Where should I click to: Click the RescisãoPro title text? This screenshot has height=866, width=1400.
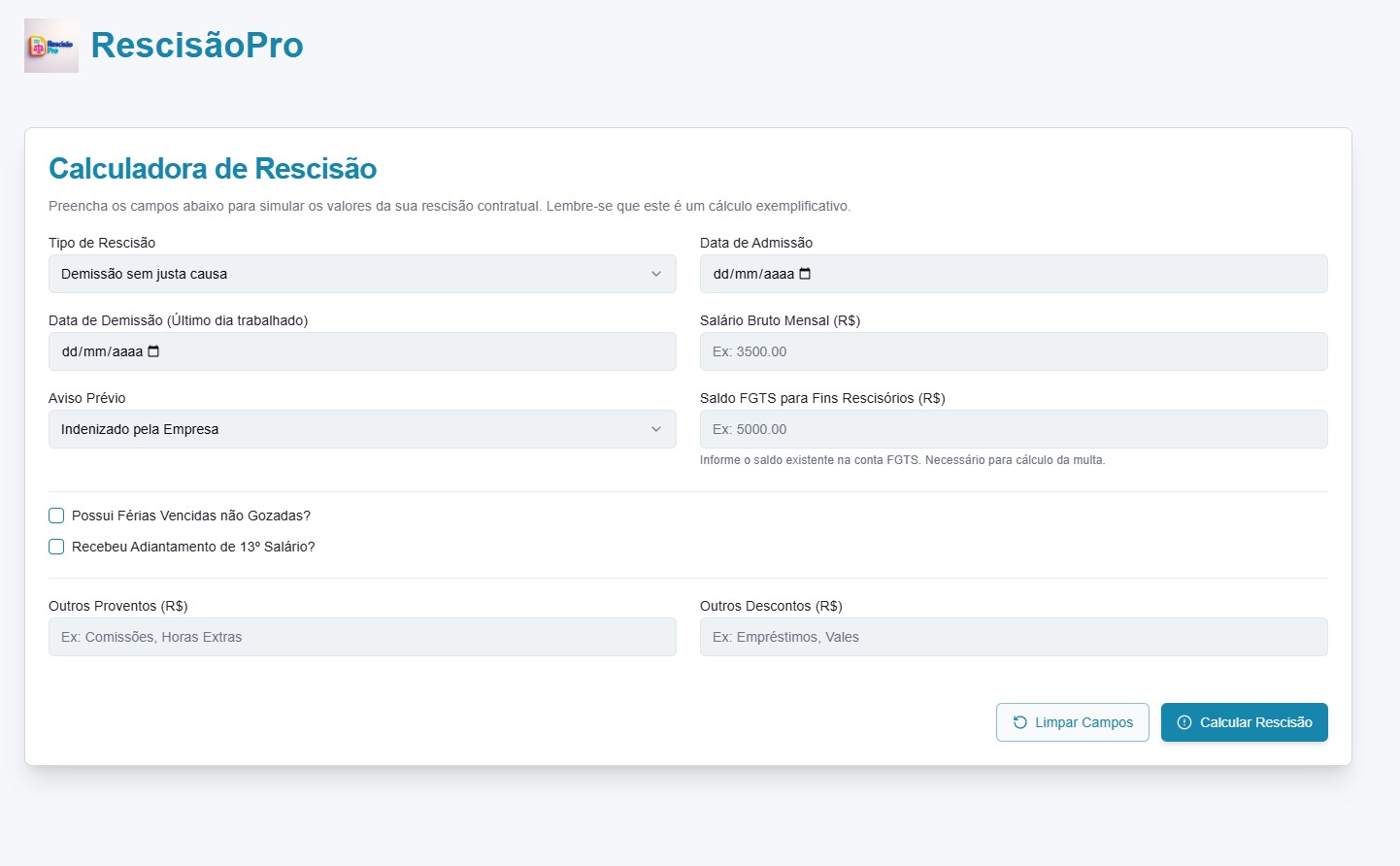tap(197, 46)
